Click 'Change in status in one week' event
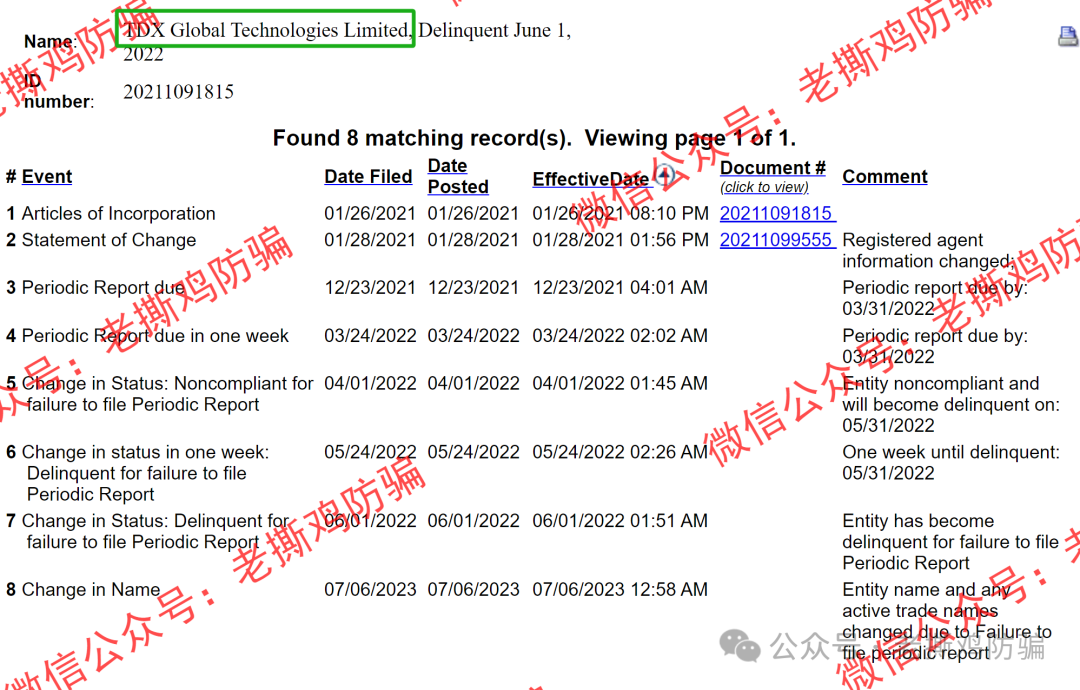1080x690 pixels. click(145, 473)
